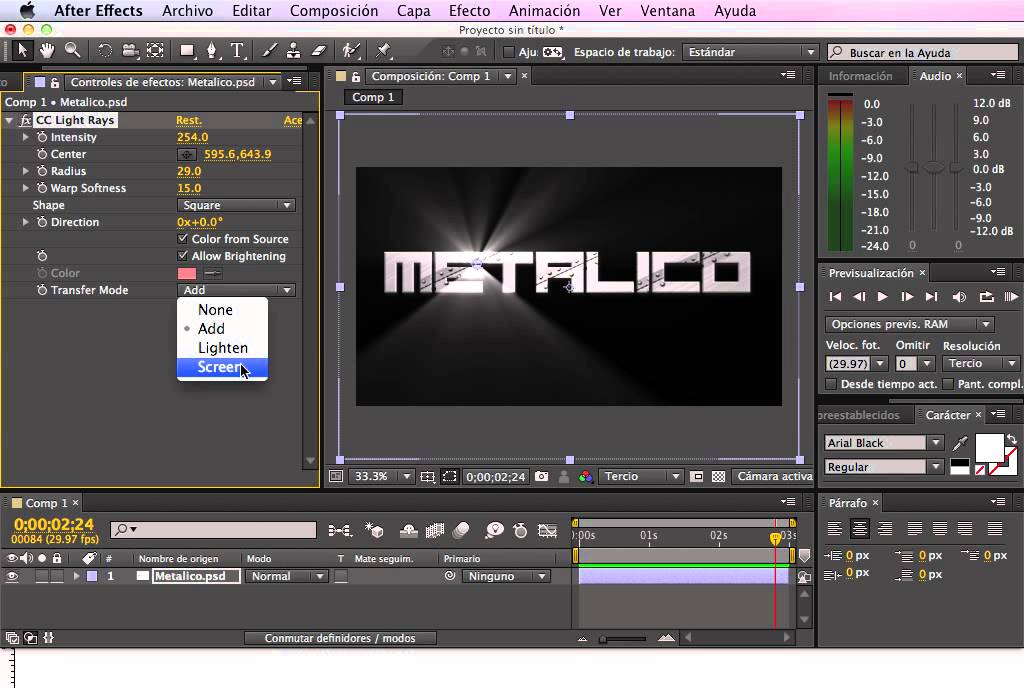Expand the Metalico.psd layer triangle
Screen dimensions: 1024x688
(76, 576)
